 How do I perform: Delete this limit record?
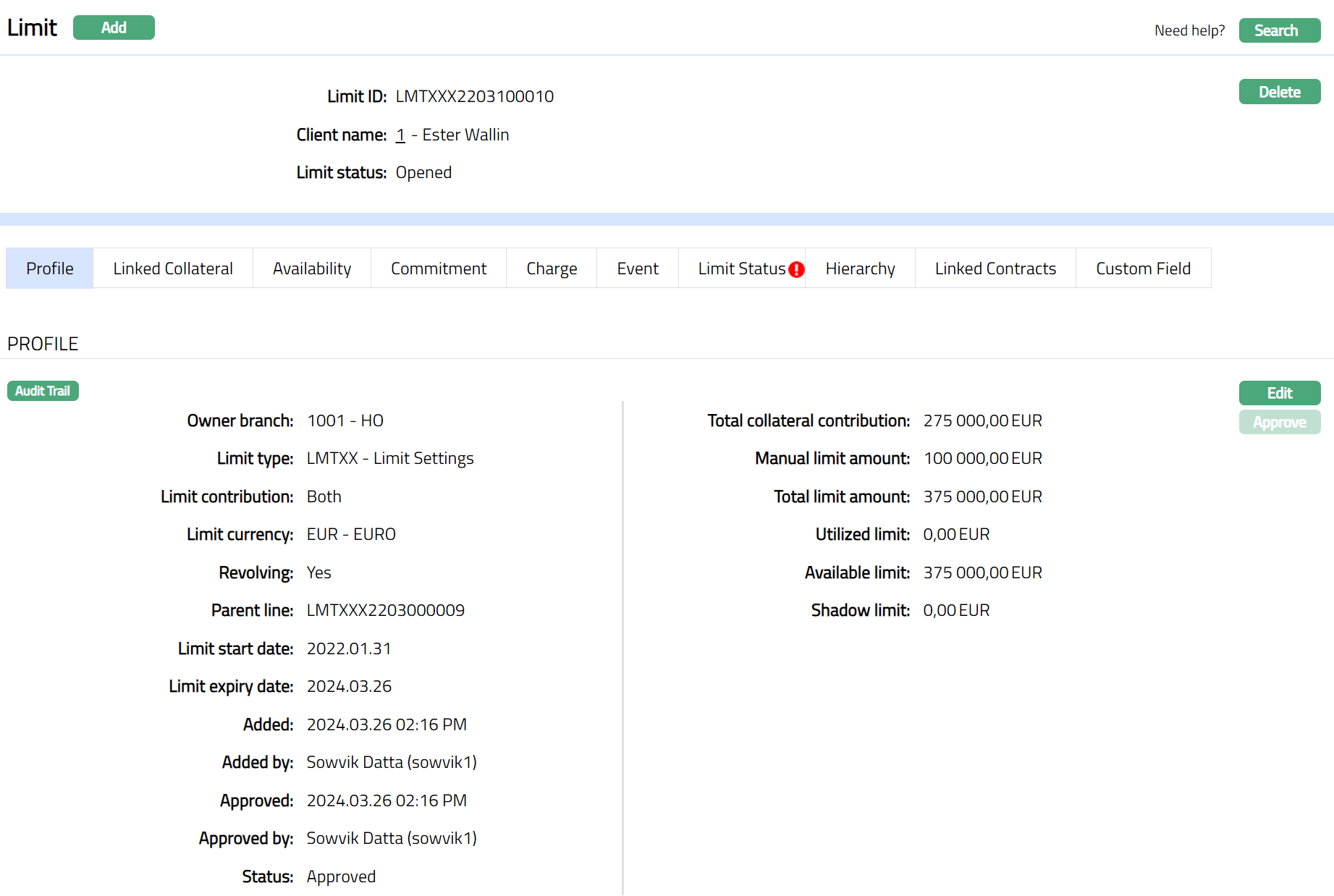[x=1279, y=92]
